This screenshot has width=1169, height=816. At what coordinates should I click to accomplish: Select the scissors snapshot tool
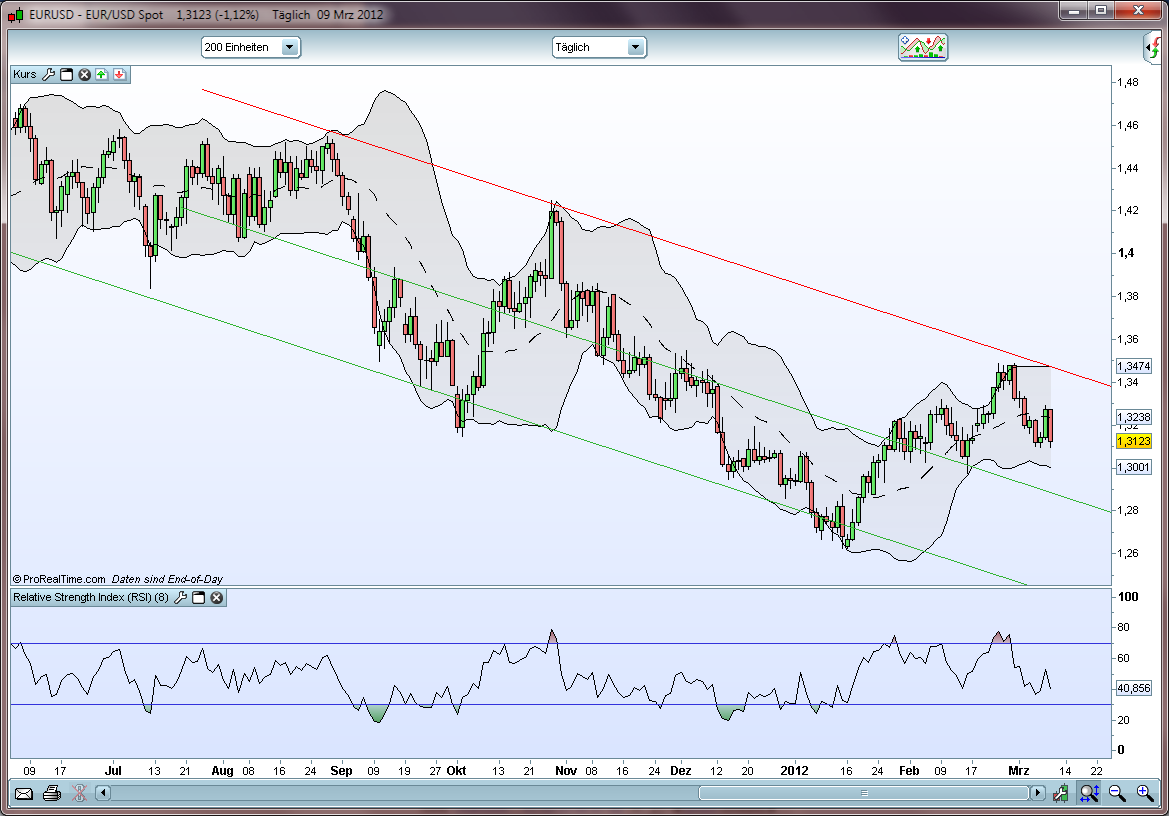pos(77,793)
